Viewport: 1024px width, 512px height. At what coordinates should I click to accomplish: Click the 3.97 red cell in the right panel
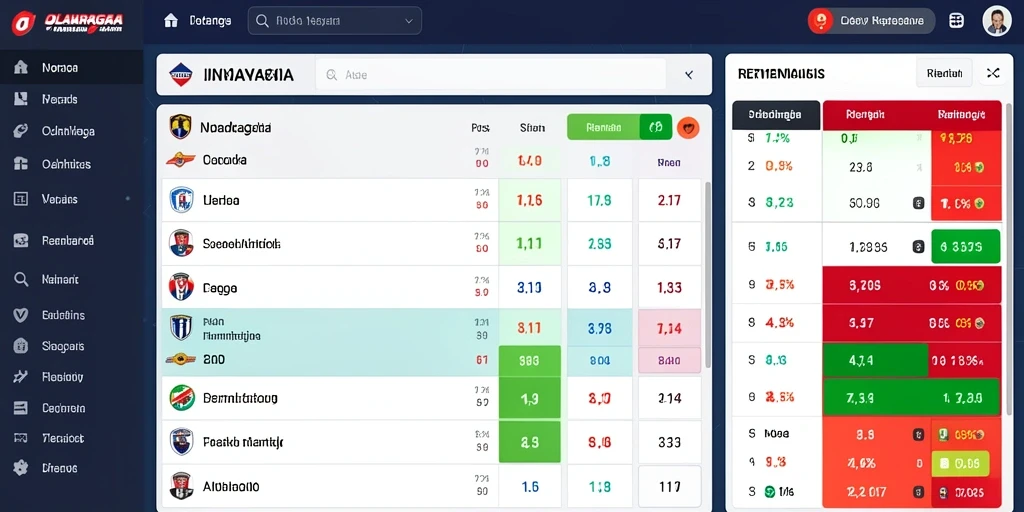point(861,322)
